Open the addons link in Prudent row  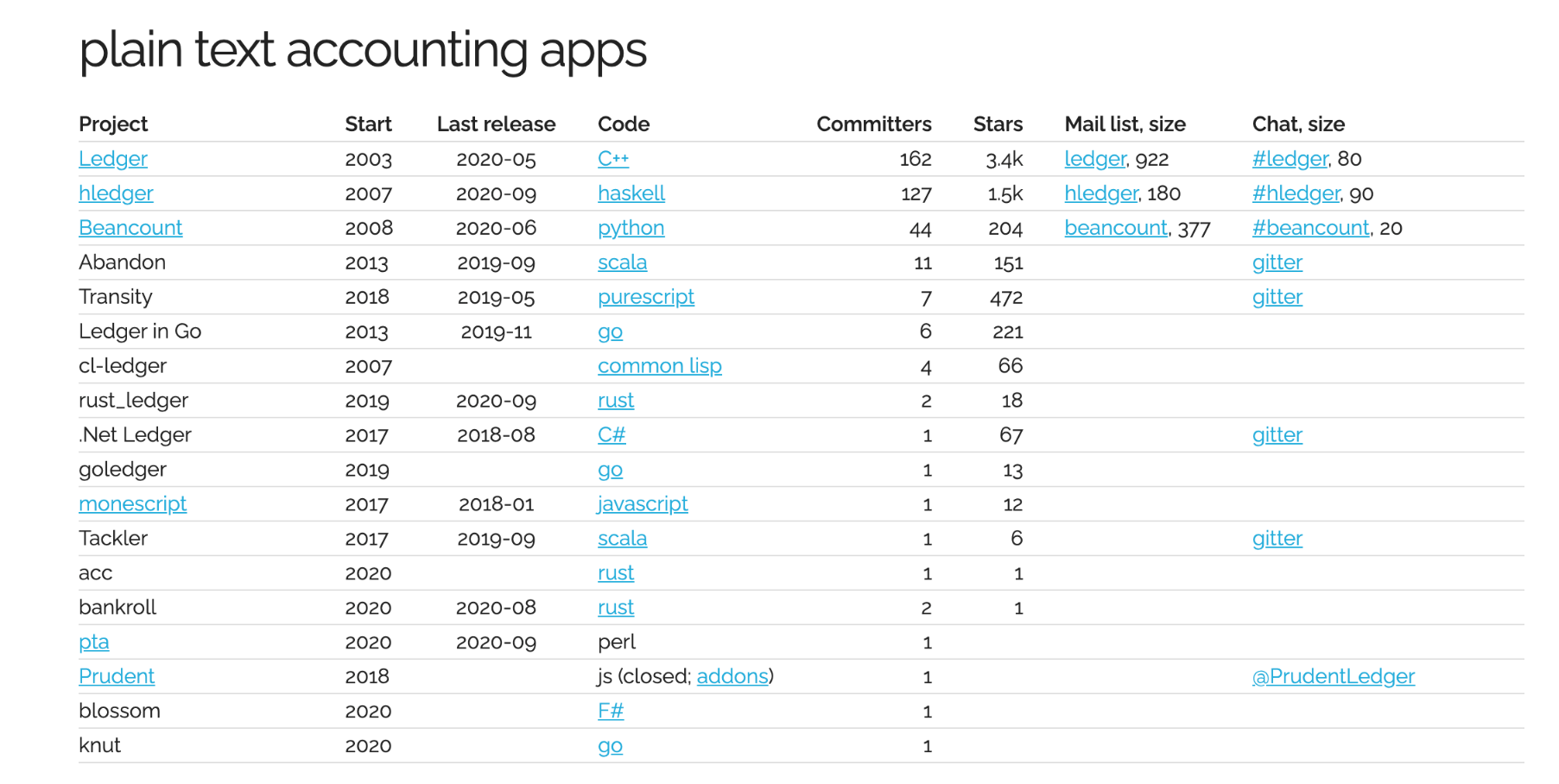tap(732, 677)
